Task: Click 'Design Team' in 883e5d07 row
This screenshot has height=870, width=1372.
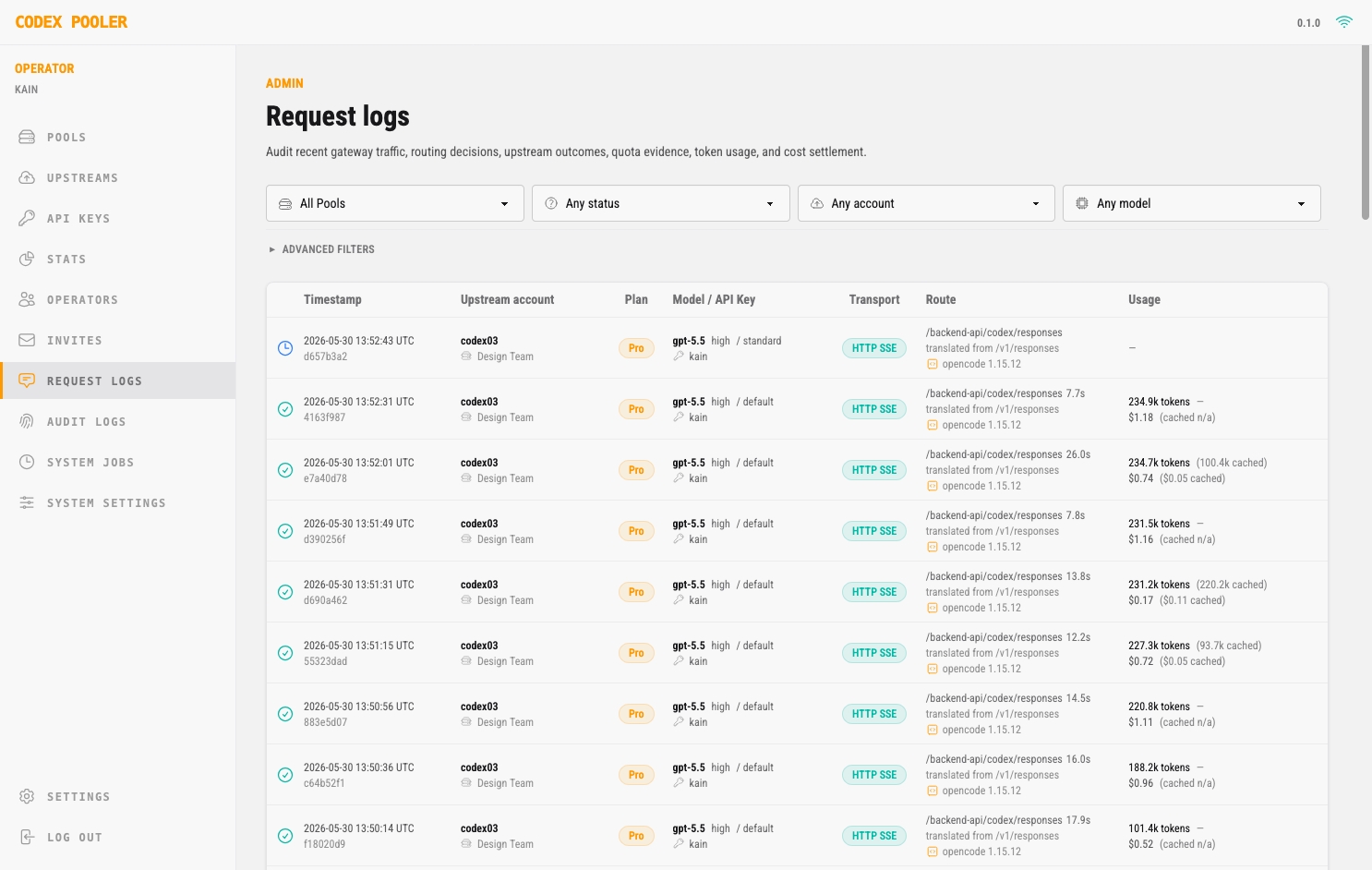Action: click(x=505, y=722)
